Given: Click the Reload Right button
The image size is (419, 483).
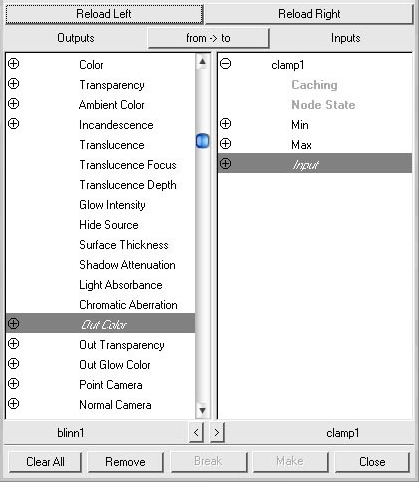Looking at the screenshot, I should coord(309,14).
